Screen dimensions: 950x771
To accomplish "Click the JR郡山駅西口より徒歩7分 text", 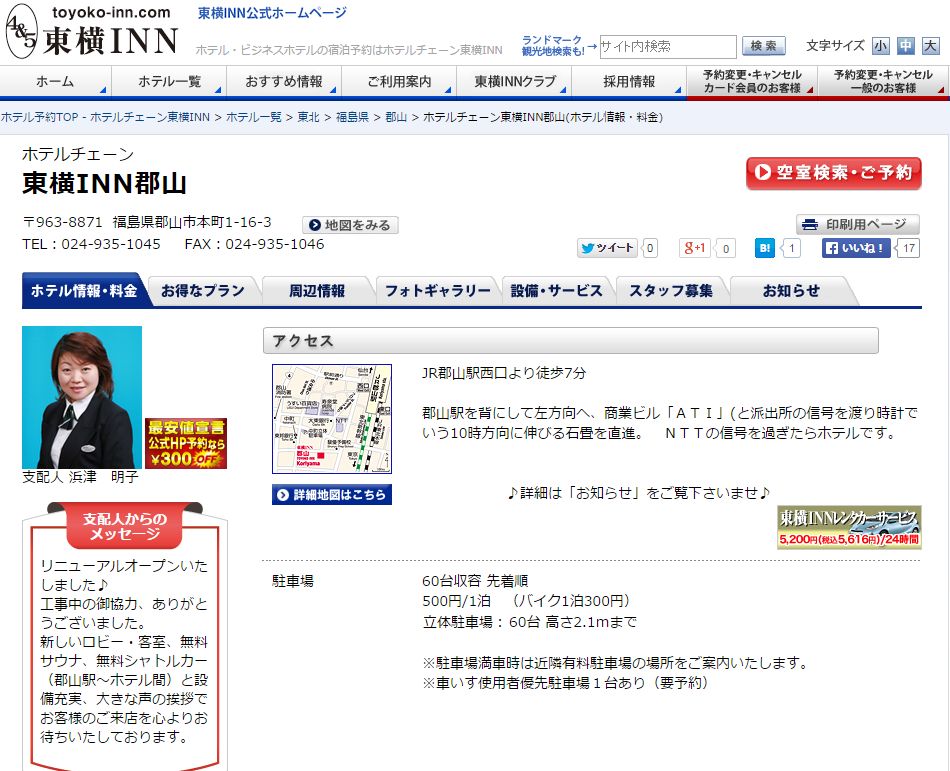I will [504, 373].
